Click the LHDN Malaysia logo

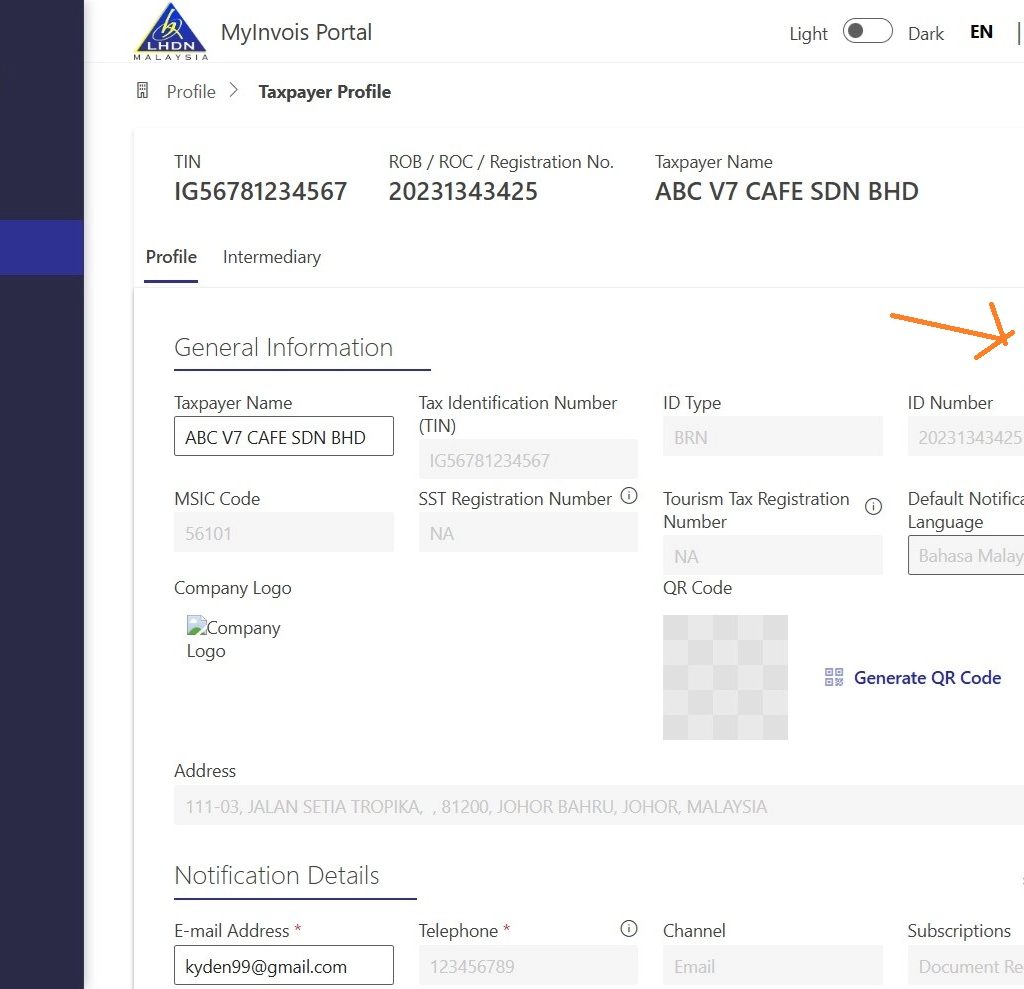[x=171, y=32]
